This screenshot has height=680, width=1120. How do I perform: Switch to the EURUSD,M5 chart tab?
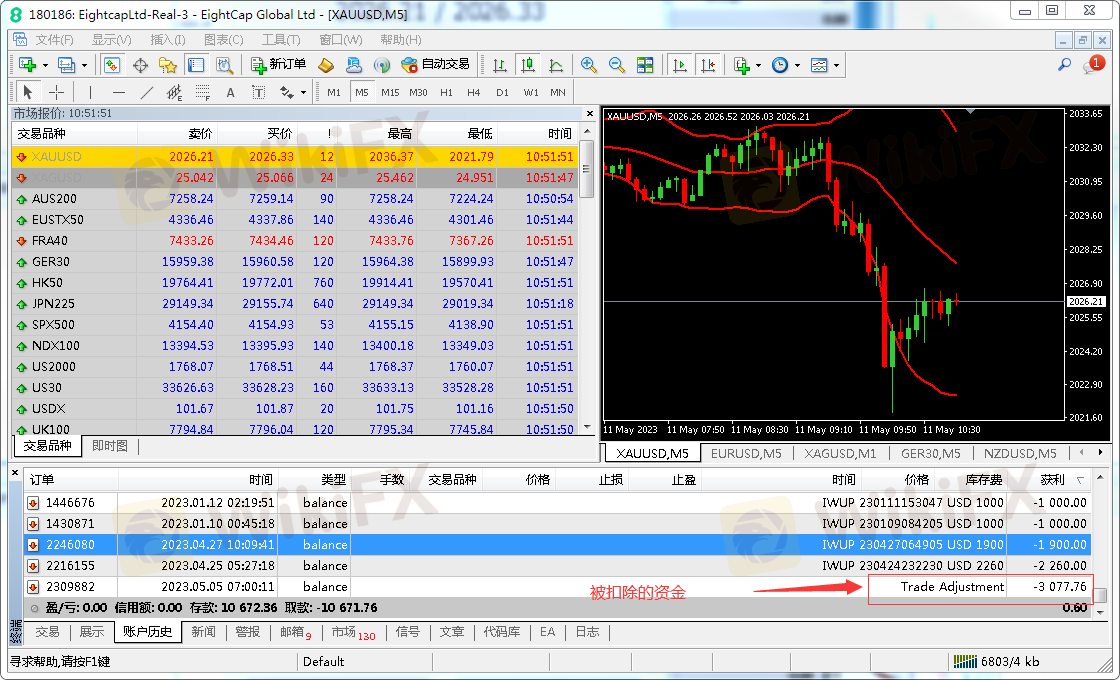tap(746, 454)
